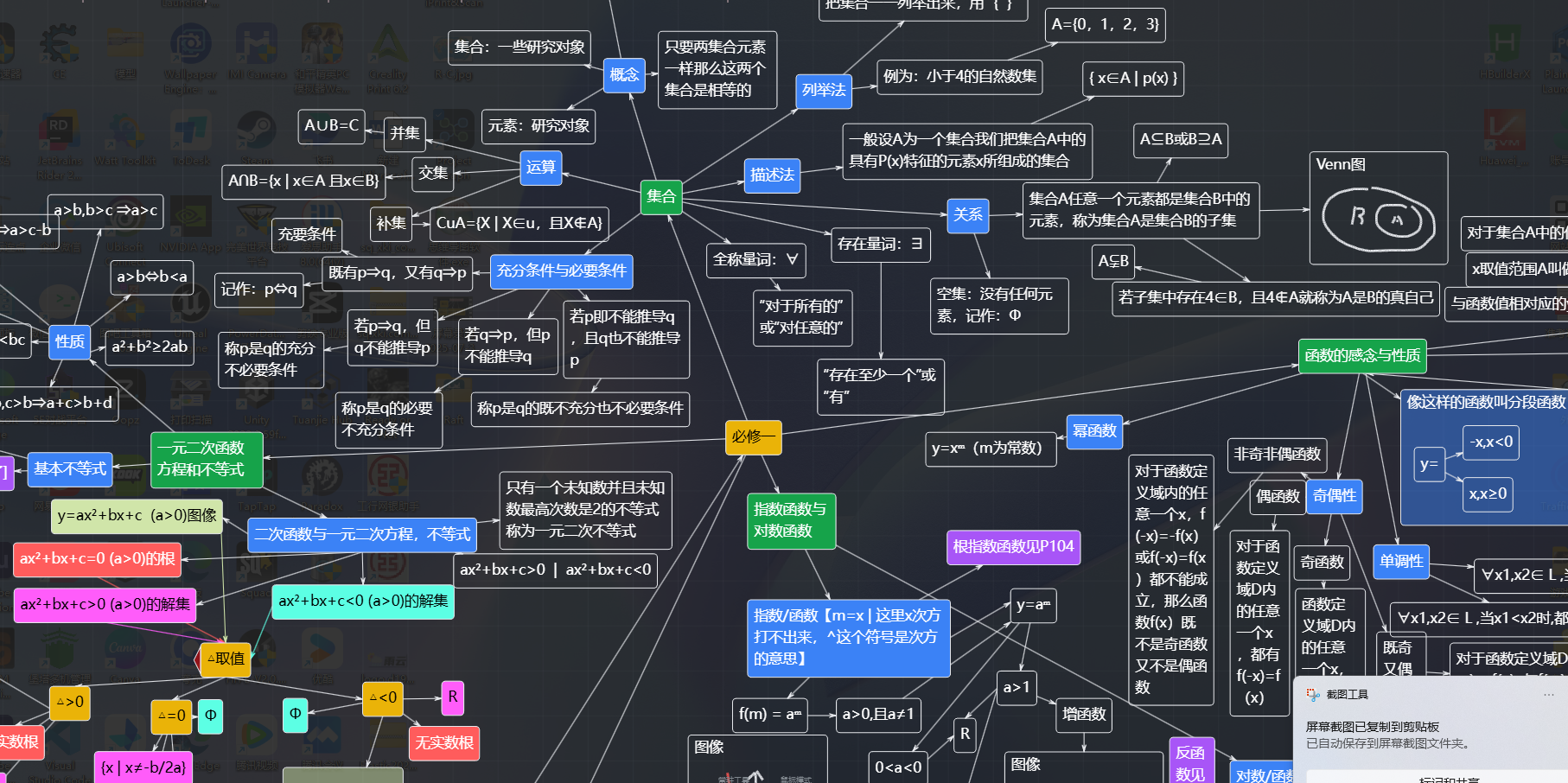
Task: Select the green 指数函数与对数函数 node
Action: coord(790,520)
